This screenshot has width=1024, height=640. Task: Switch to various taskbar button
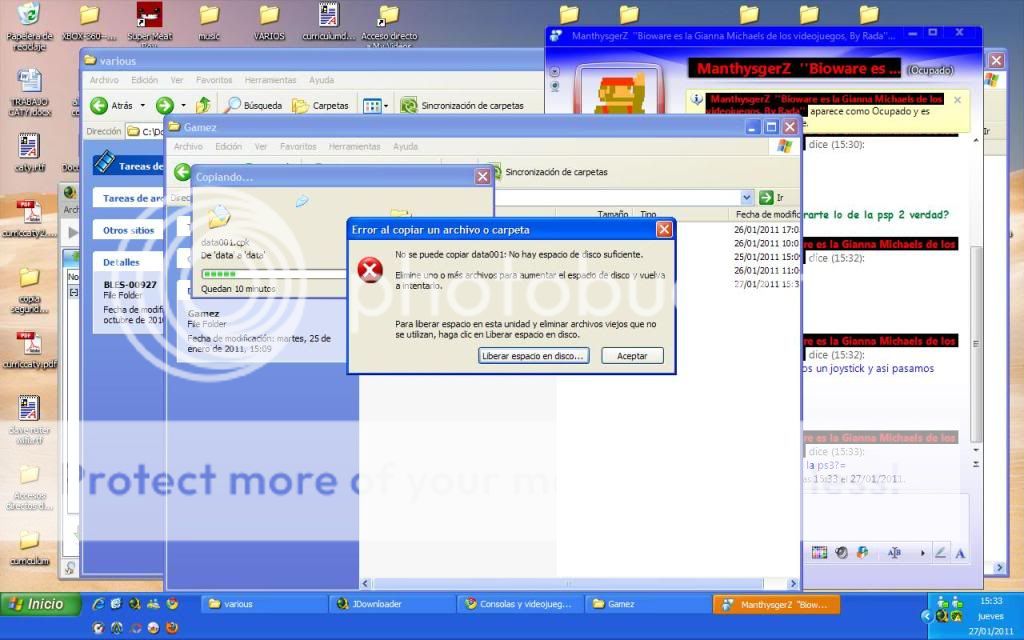pyautogui.click(x=264, y=604)
